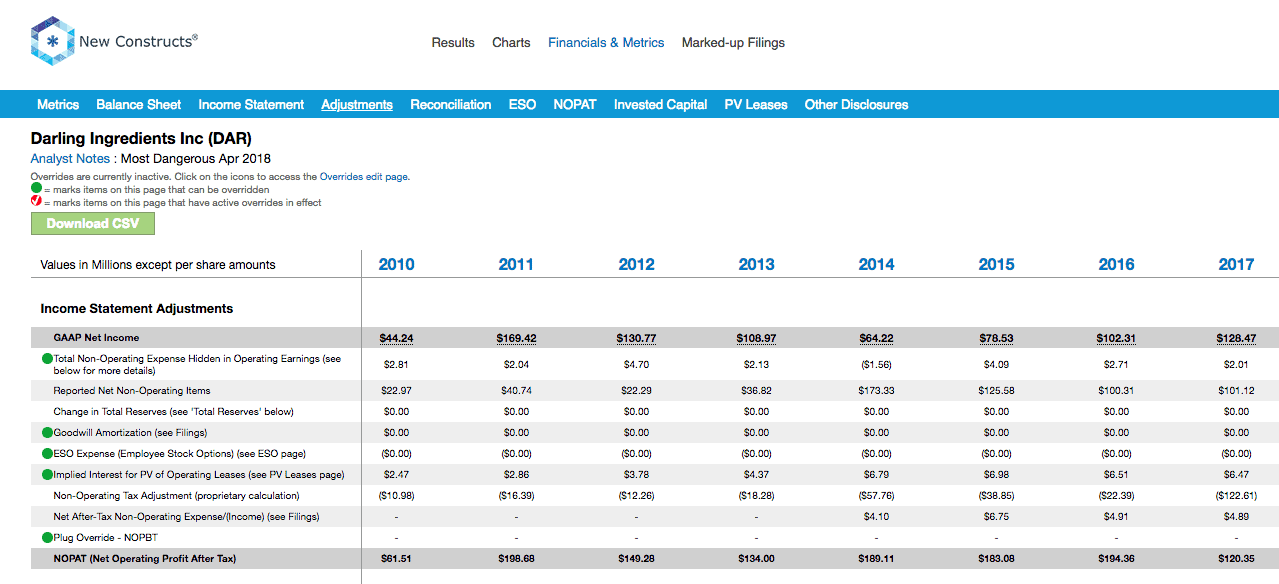Screen dimensions: 1279x584
Task: Click the 2013 column header
Action: point(756,264)
